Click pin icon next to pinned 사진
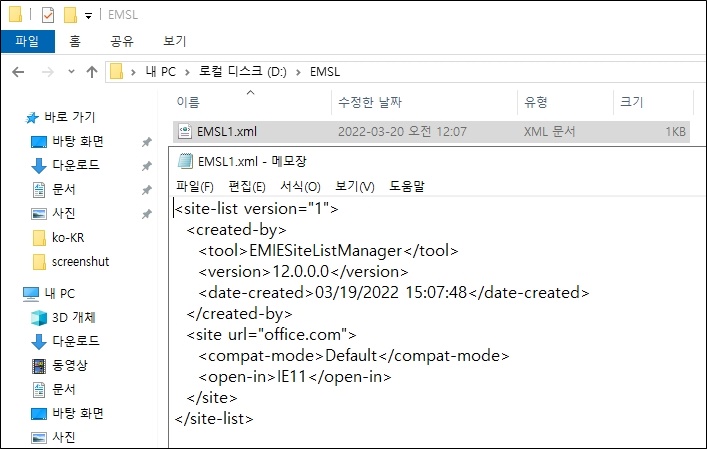The height and width of the screenshot is (449, 707). tap(147, 214)
